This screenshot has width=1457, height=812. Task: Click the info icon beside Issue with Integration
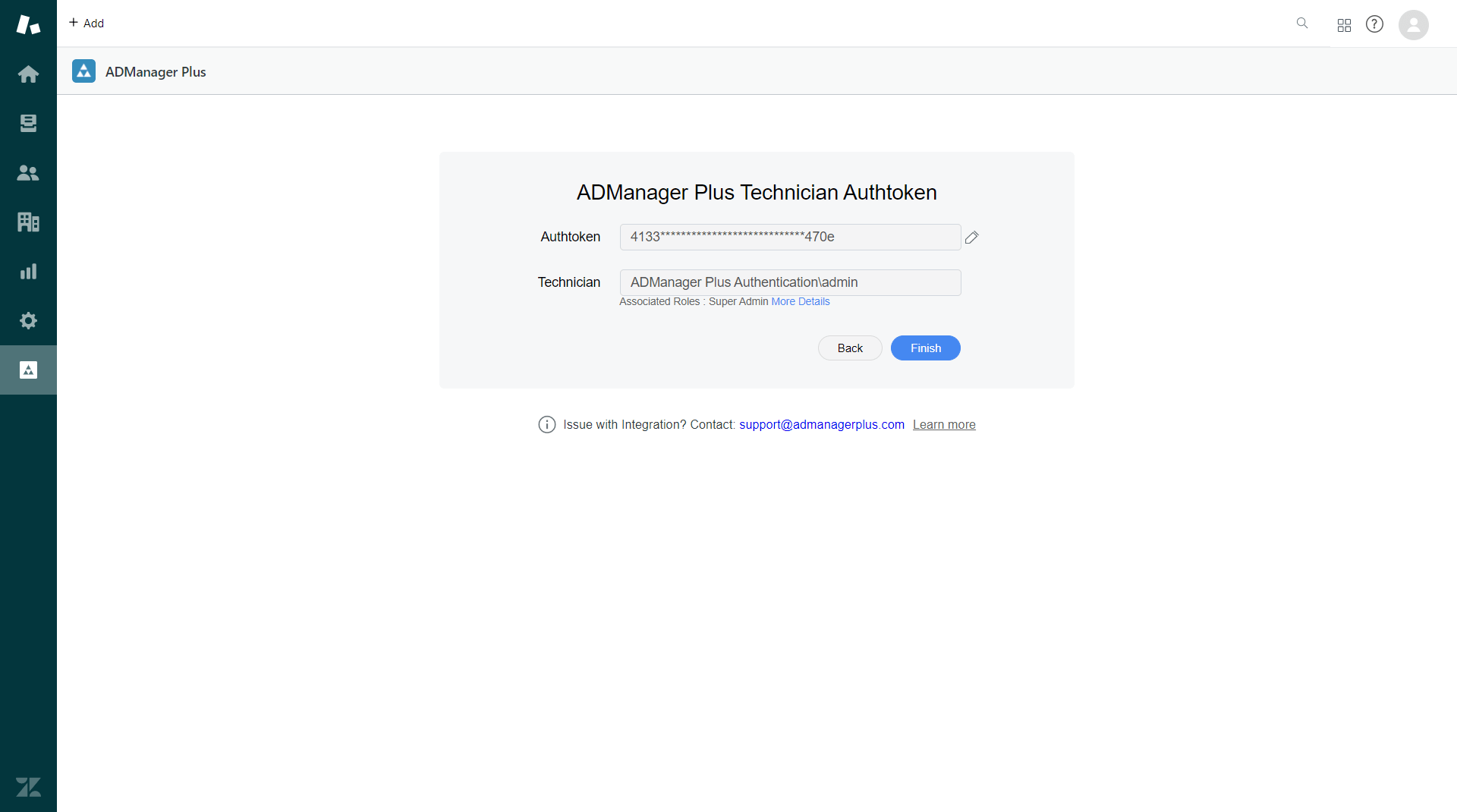pos(546,424)
